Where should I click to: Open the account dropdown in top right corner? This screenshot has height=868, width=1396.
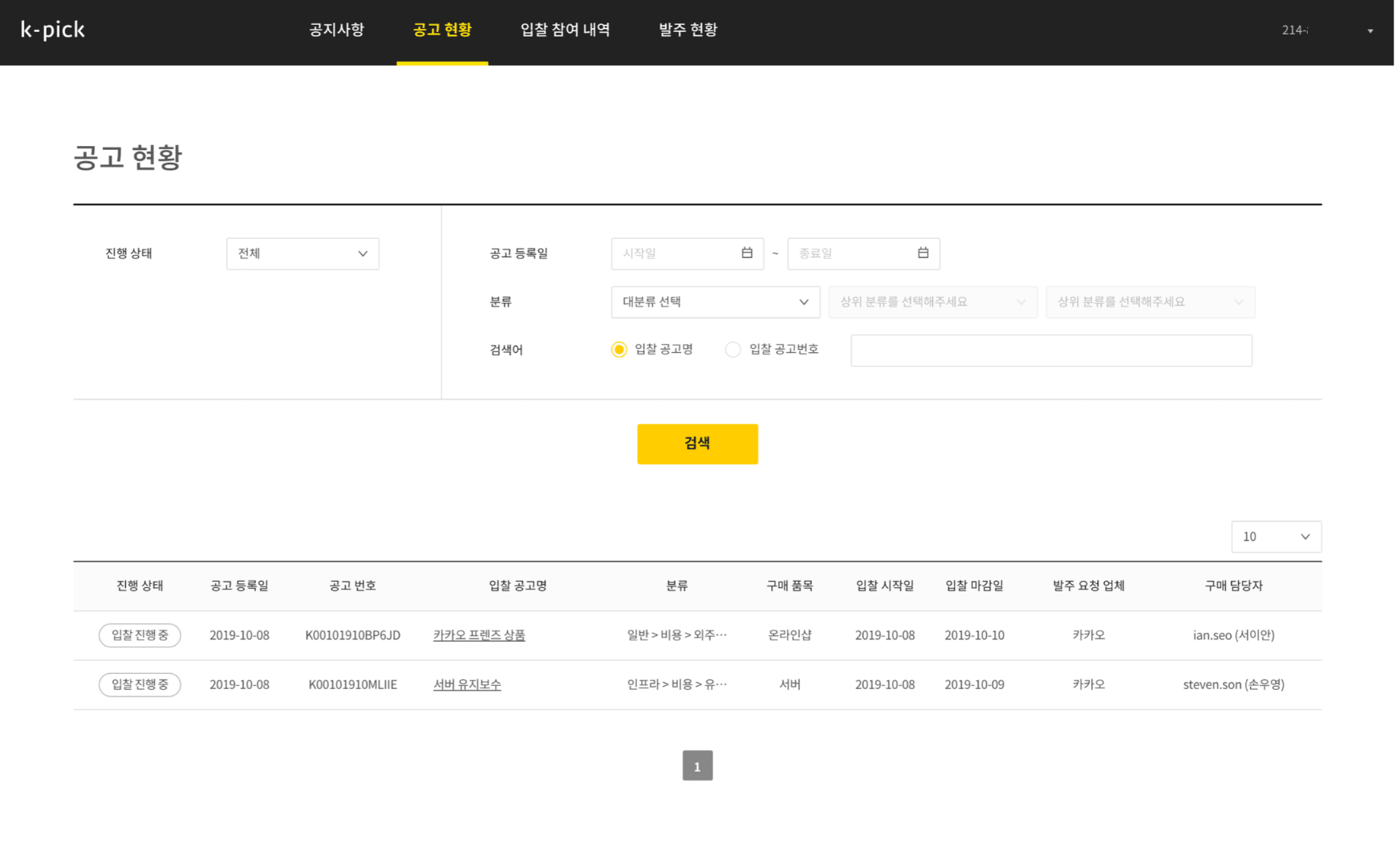point(1369,30)
